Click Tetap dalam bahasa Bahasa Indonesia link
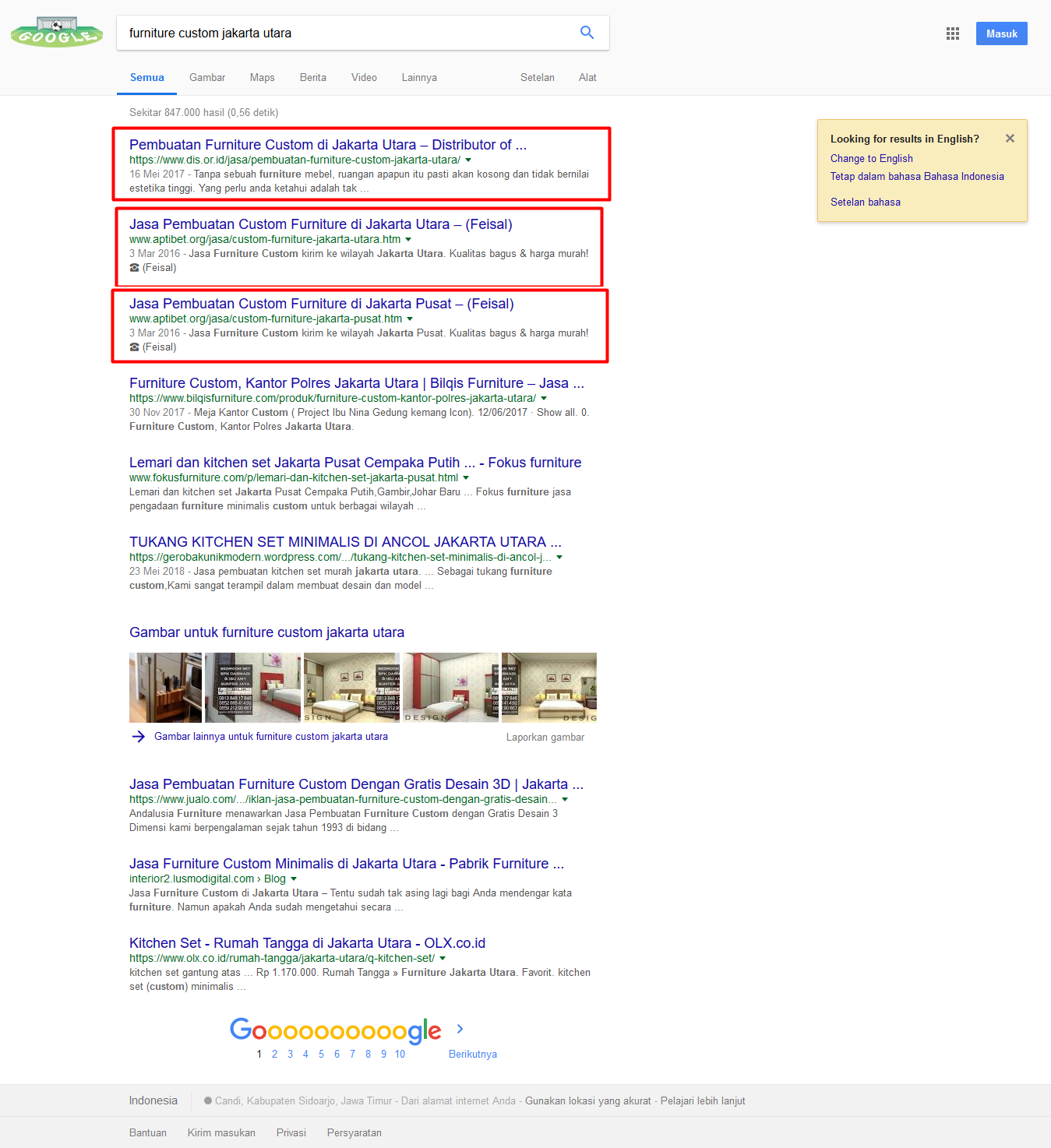 pyautogui.click(x=917, y=177)
